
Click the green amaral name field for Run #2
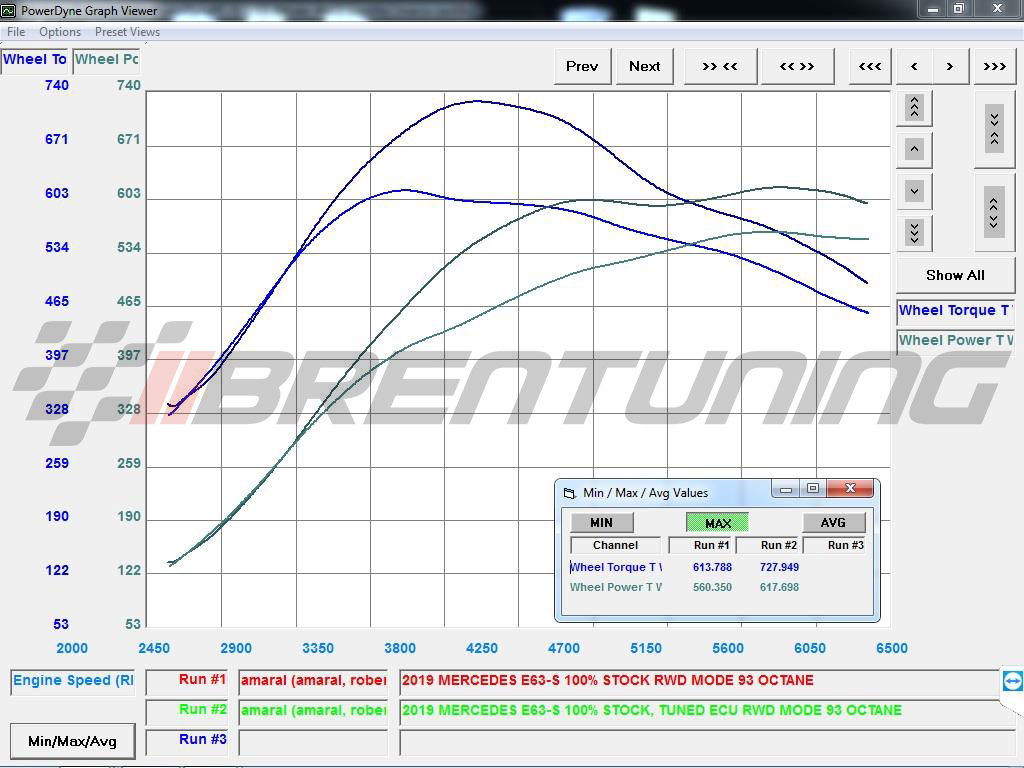click(x=313, y=710)
